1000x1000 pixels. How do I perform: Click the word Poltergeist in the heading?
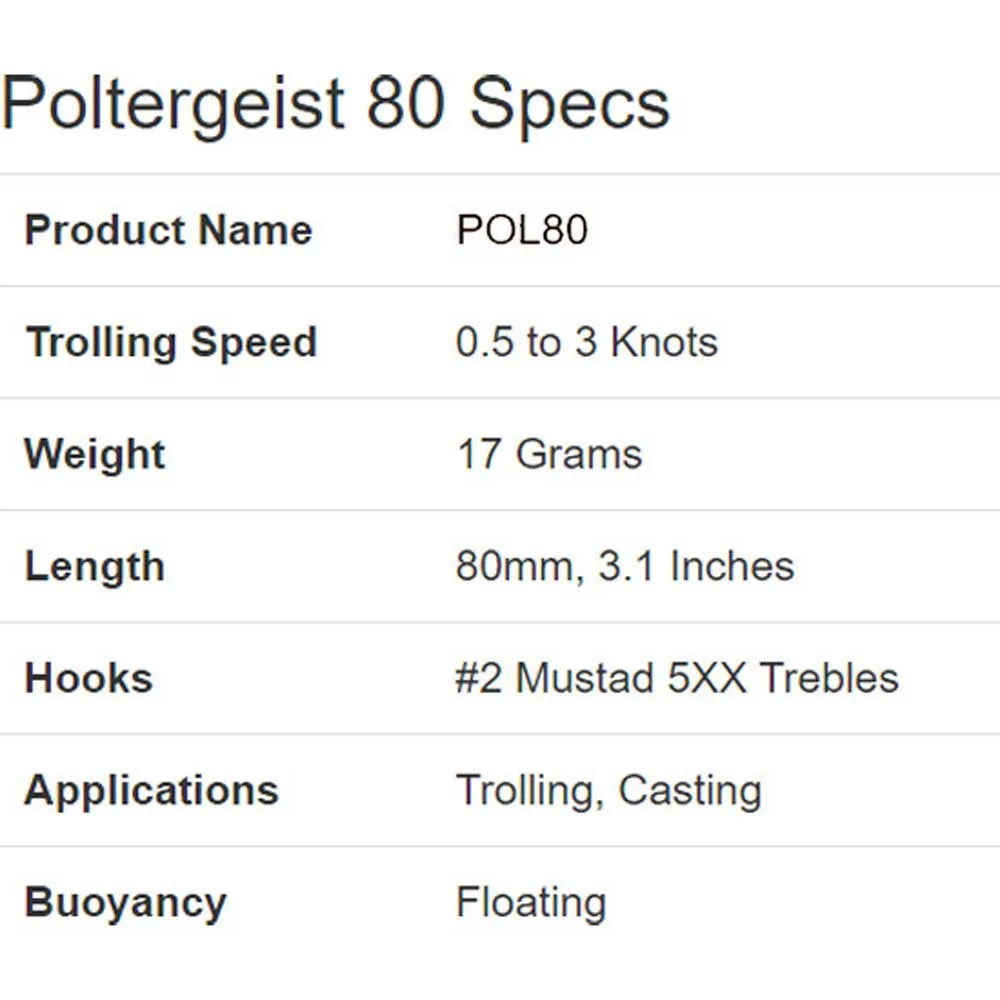[x=173, y=105]
